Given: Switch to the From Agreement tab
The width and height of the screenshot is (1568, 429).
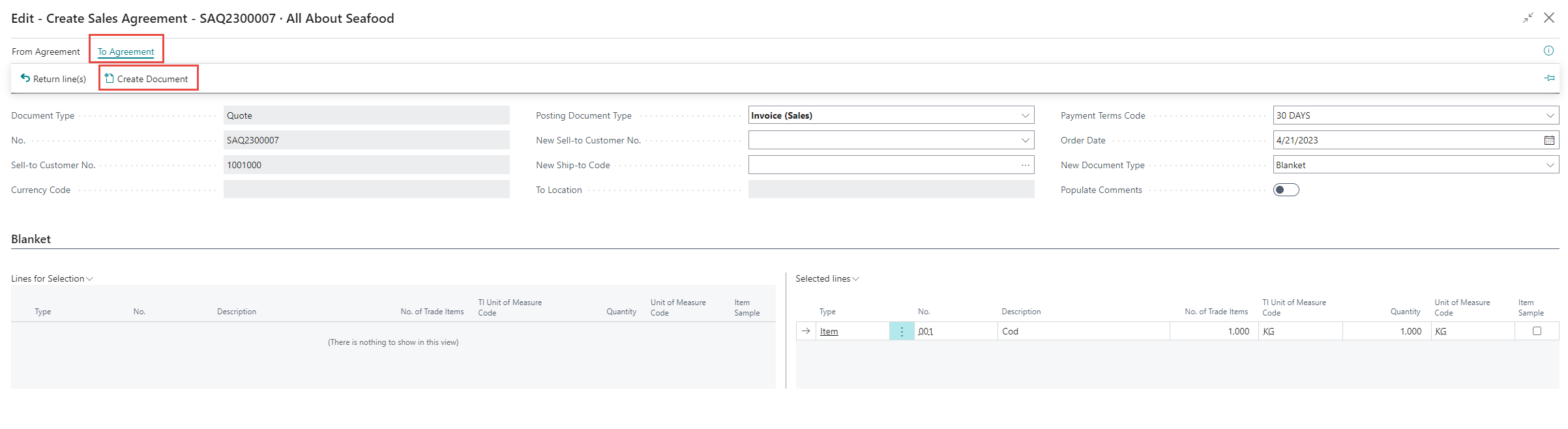Looking at the screenshot, I should coord(46,52).
